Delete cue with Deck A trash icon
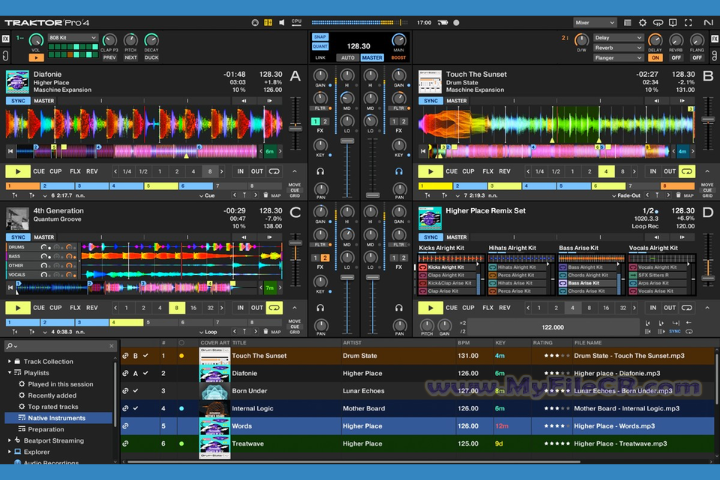The image size is (720, 480). coord(265,195)
